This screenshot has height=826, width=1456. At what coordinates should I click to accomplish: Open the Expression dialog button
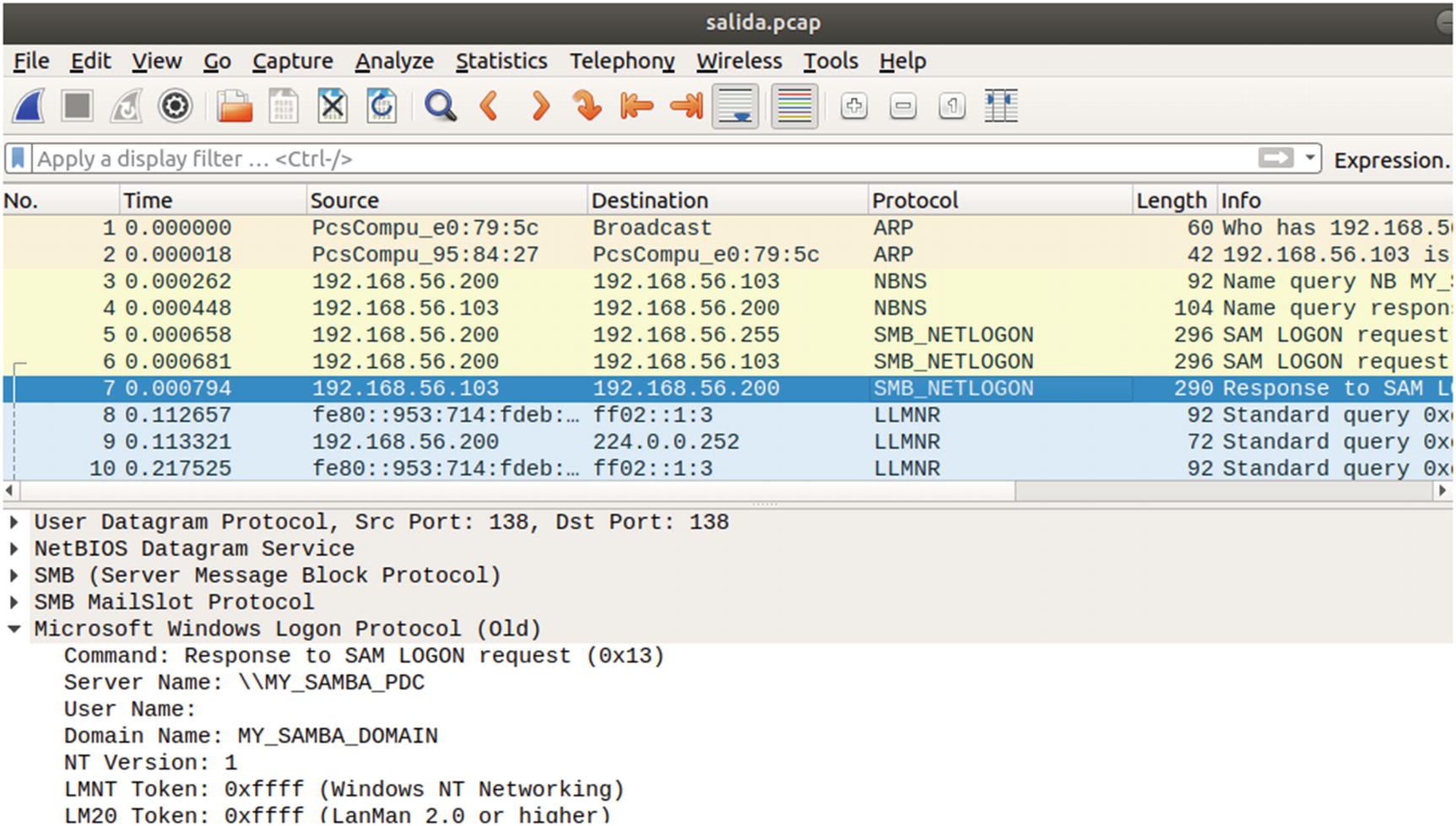click(x=1391, y=160)
